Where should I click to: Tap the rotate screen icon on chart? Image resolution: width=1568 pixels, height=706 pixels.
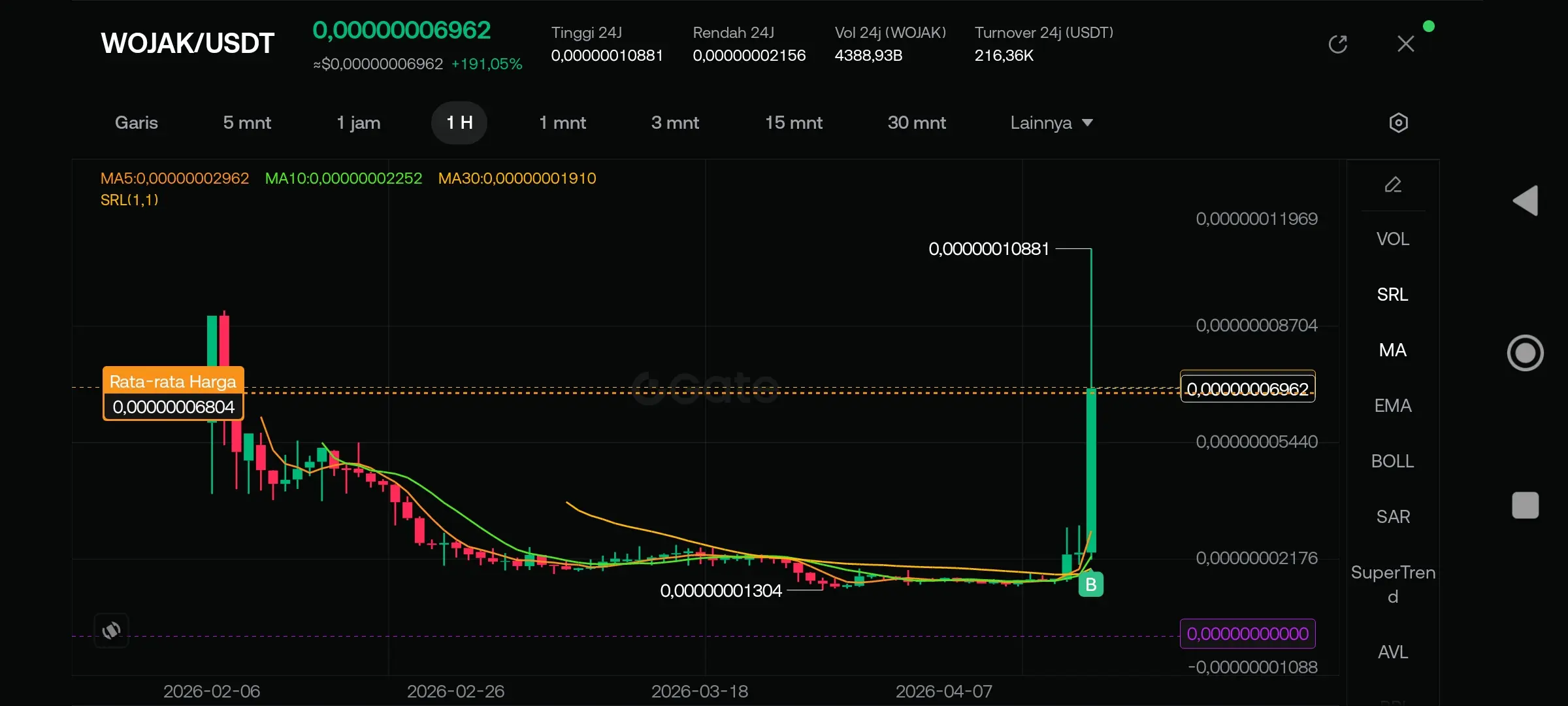tap(111, 630)
